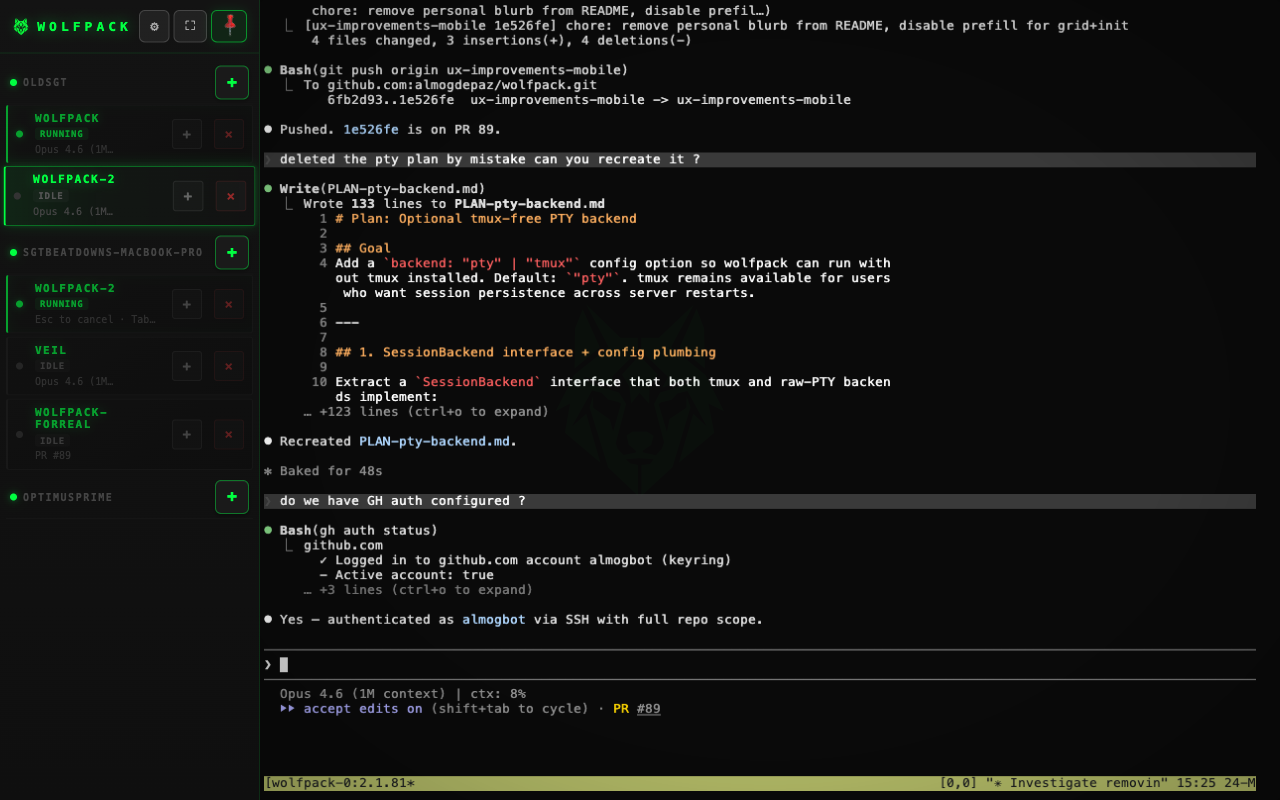Open the VEIL session
This screenshot has height=800, width=1280.
tap(129, 366)
